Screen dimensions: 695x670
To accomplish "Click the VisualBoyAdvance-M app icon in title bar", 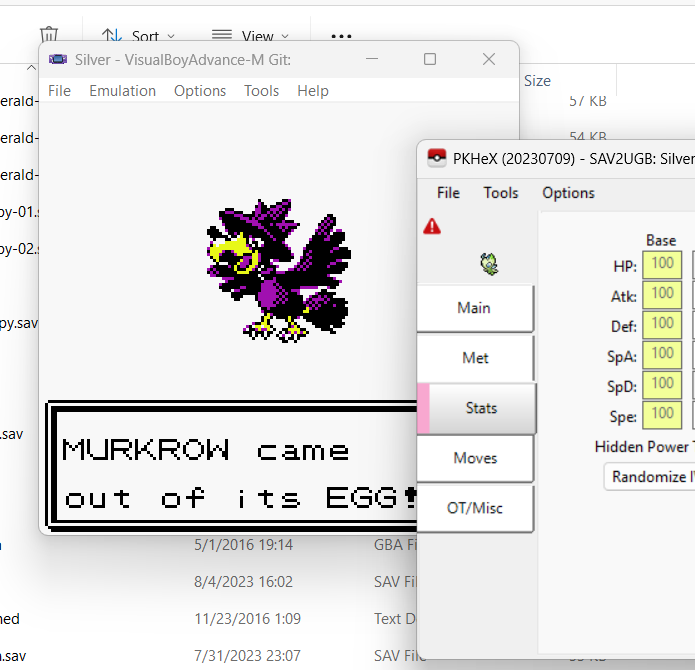I will click(x=58, y=59).
